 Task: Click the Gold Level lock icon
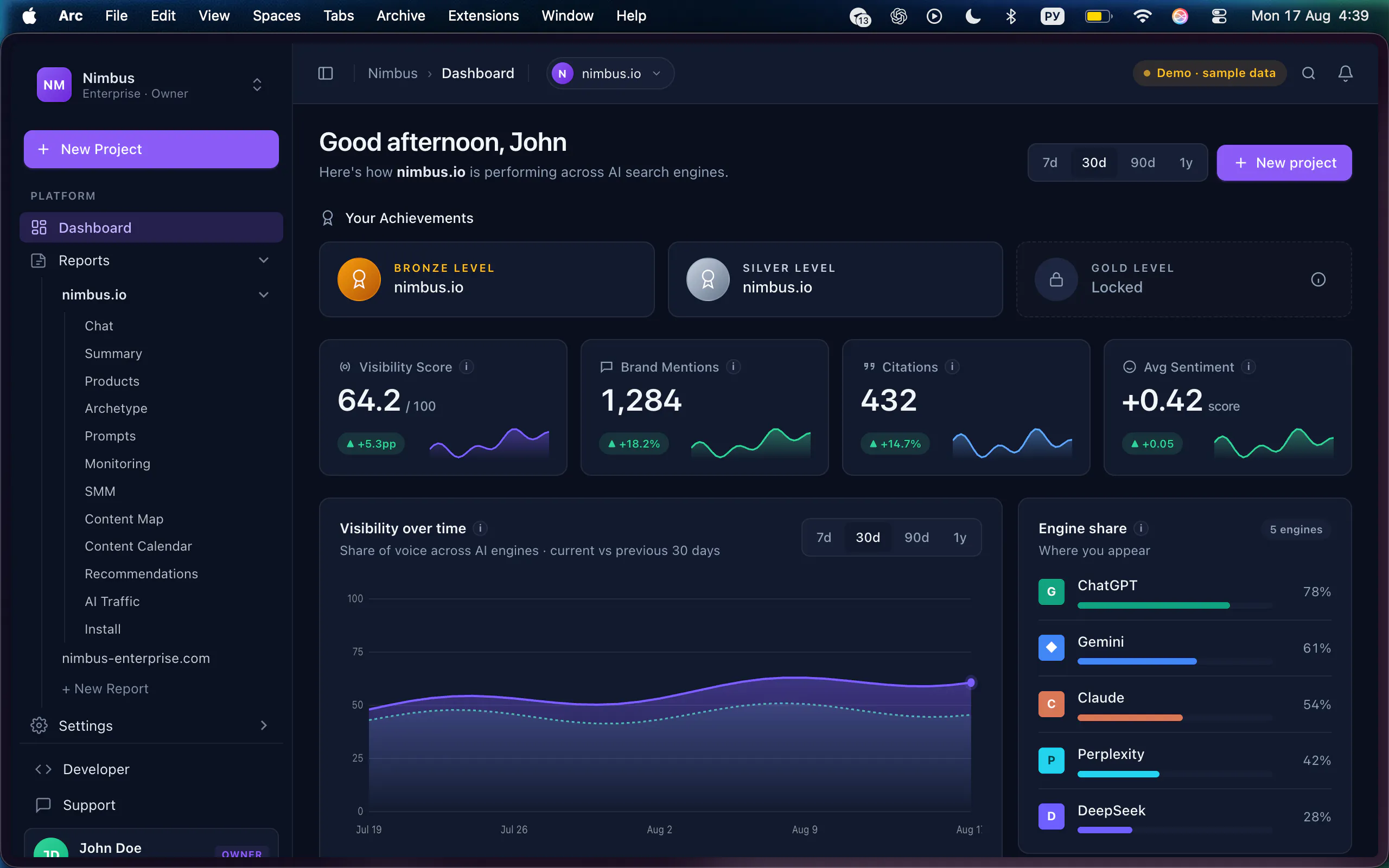pyautogui.click(x=1056, y=279)
